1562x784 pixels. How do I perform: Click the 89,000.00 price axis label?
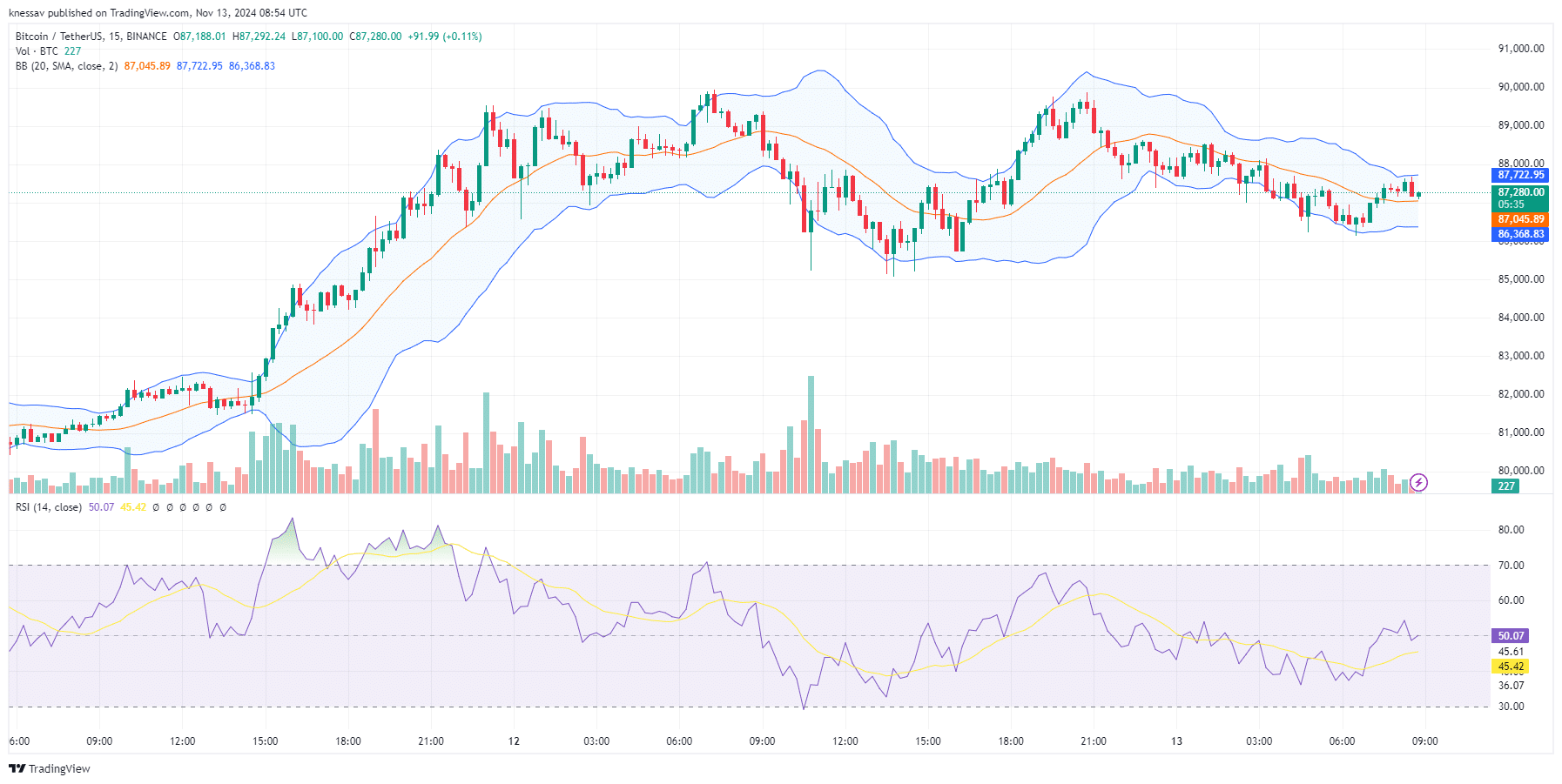[x=1521, y=125]
